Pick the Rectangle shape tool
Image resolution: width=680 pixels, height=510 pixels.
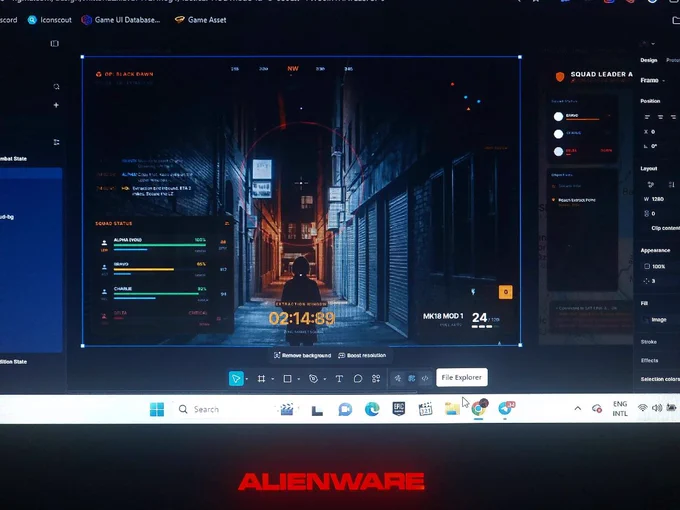(287, 379)
